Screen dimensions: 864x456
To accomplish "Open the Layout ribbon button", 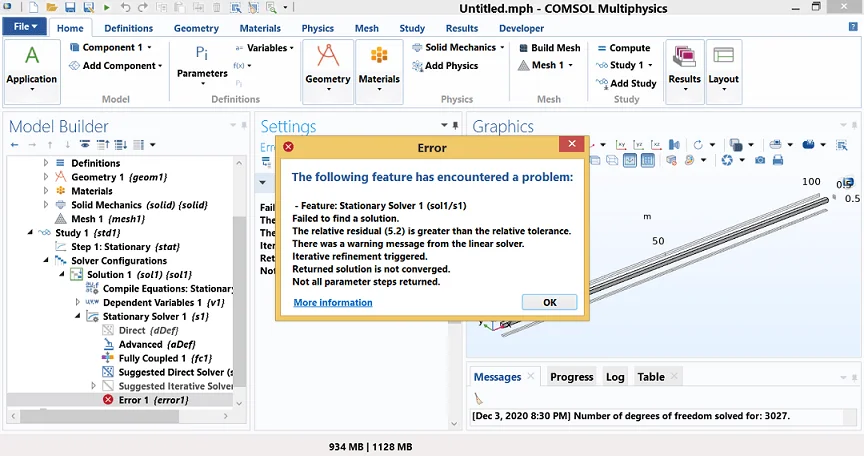I will (723, 72).
